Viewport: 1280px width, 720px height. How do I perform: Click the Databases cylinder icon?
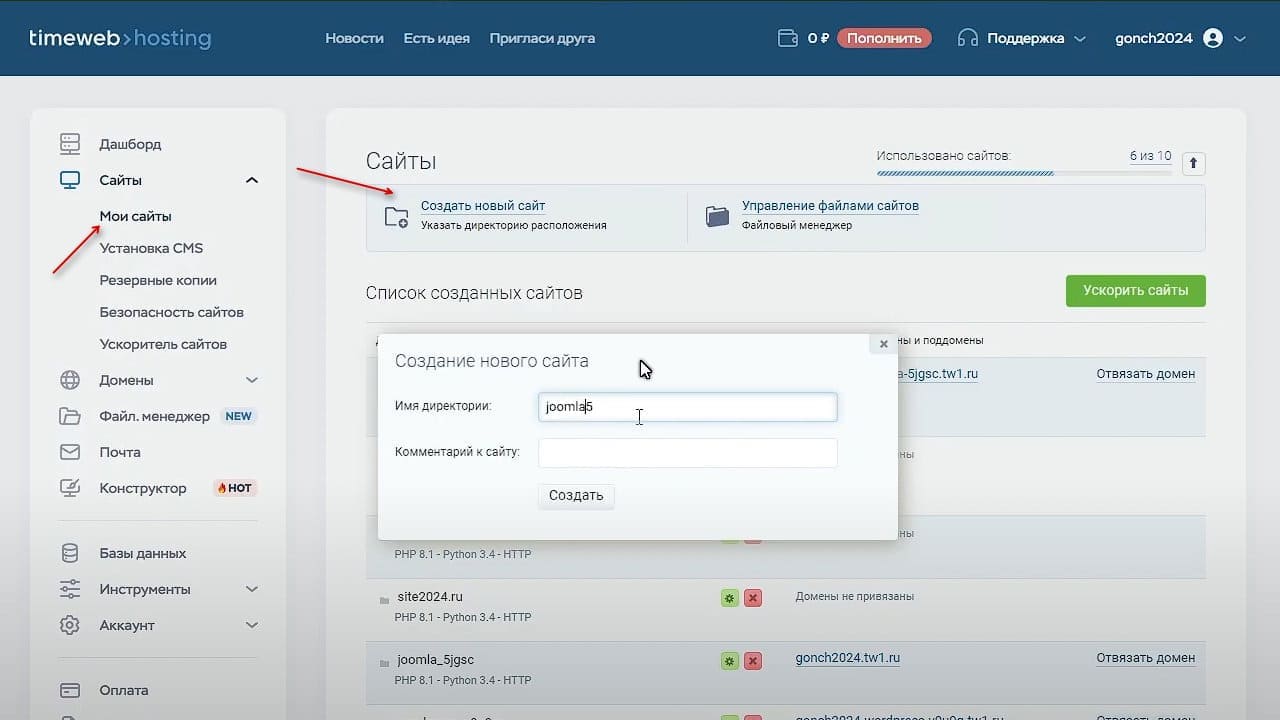70,553
